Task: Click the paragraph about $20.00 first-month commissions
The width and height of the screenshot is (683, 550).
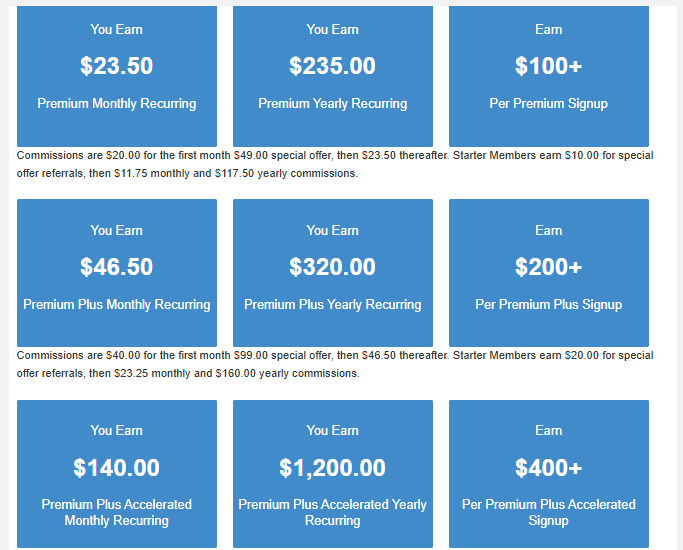Action: pyautogui.click(x=334, y=164)
